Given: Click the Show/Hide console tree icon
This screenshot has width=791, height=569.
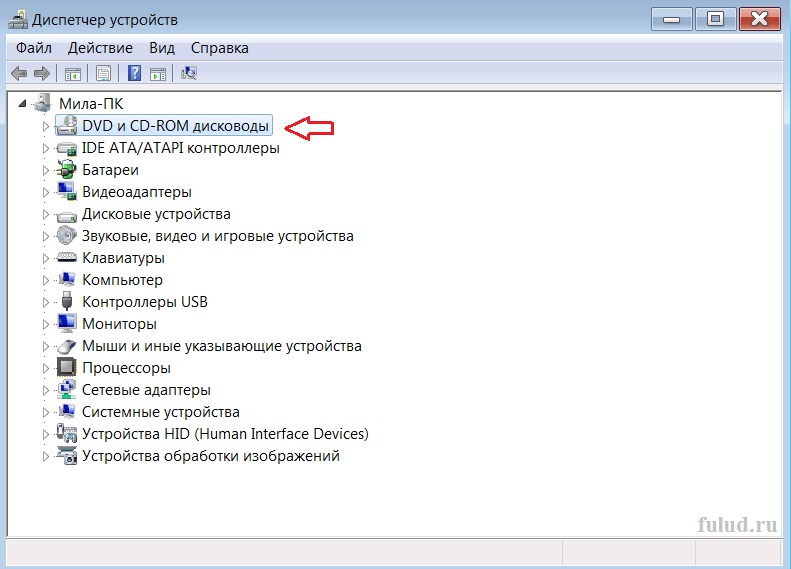Looking at the screenshot, I should tap(73, 74).
